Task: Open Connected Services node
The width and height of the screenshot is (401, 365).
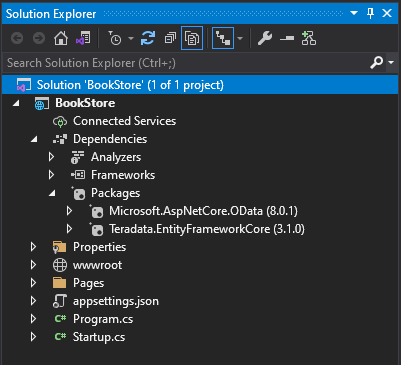Action: (x=125, y=121)
